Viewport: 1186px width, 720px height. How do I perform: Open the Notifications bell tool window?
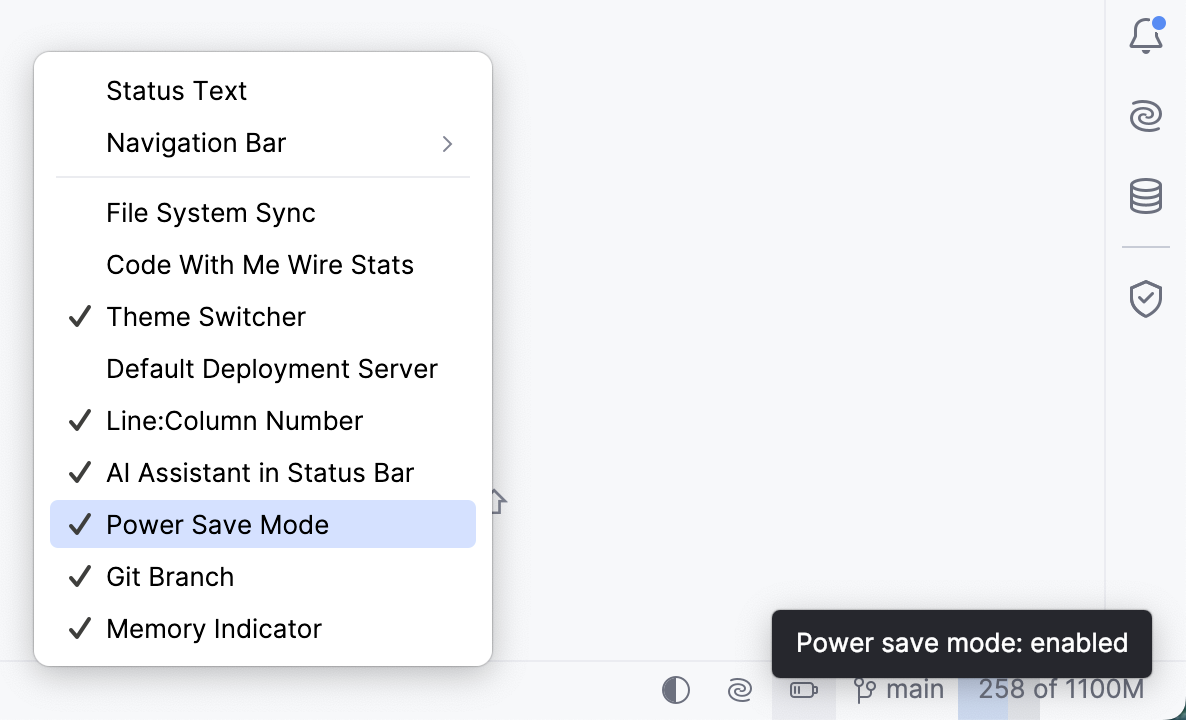[1145, 34]
